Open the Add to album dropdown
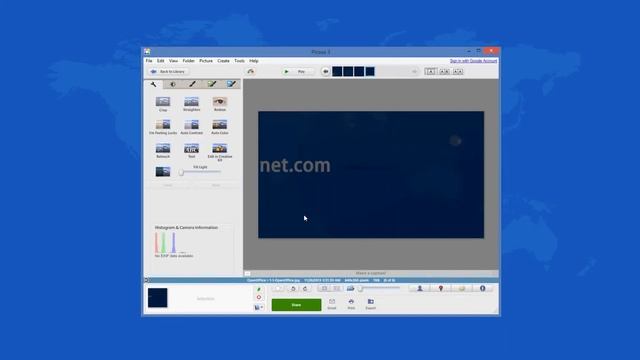The image size is (640, 360). [x=258, y=307]
